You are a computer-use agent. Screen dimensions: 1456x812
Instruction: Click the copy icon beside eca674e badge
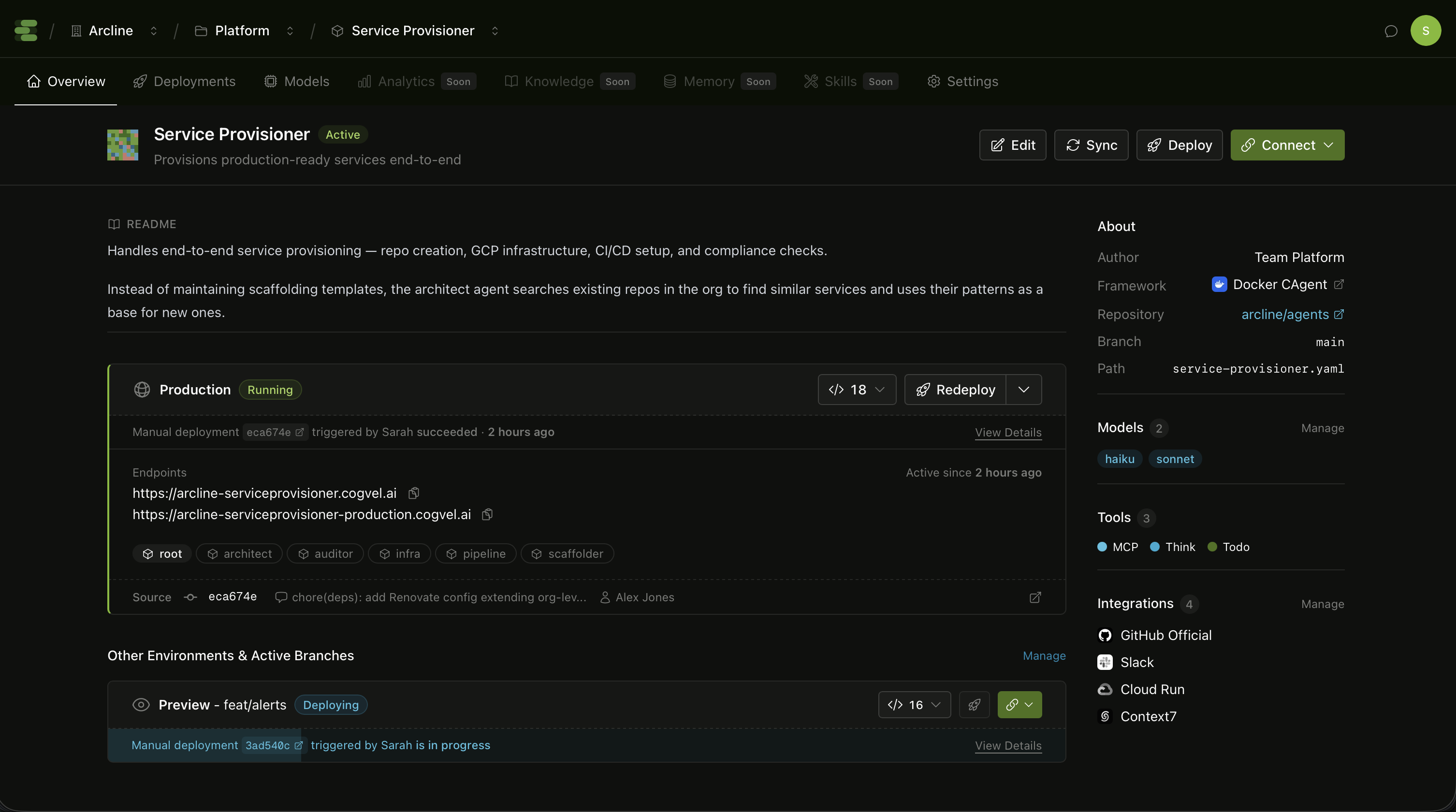tap(300, 432)
